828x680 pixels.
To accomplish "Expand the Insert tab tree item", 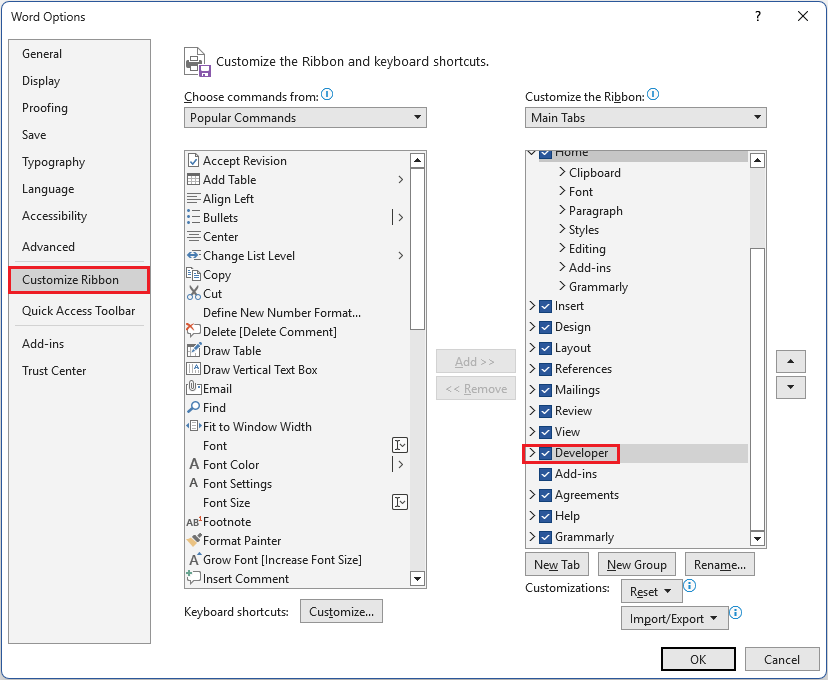I will pos(533,307).
